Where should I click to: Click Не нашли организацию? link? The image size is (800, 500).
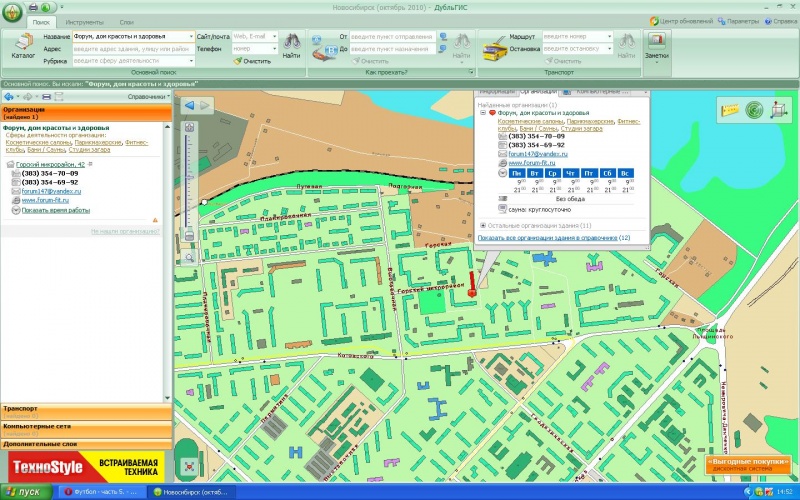point(125,231)
